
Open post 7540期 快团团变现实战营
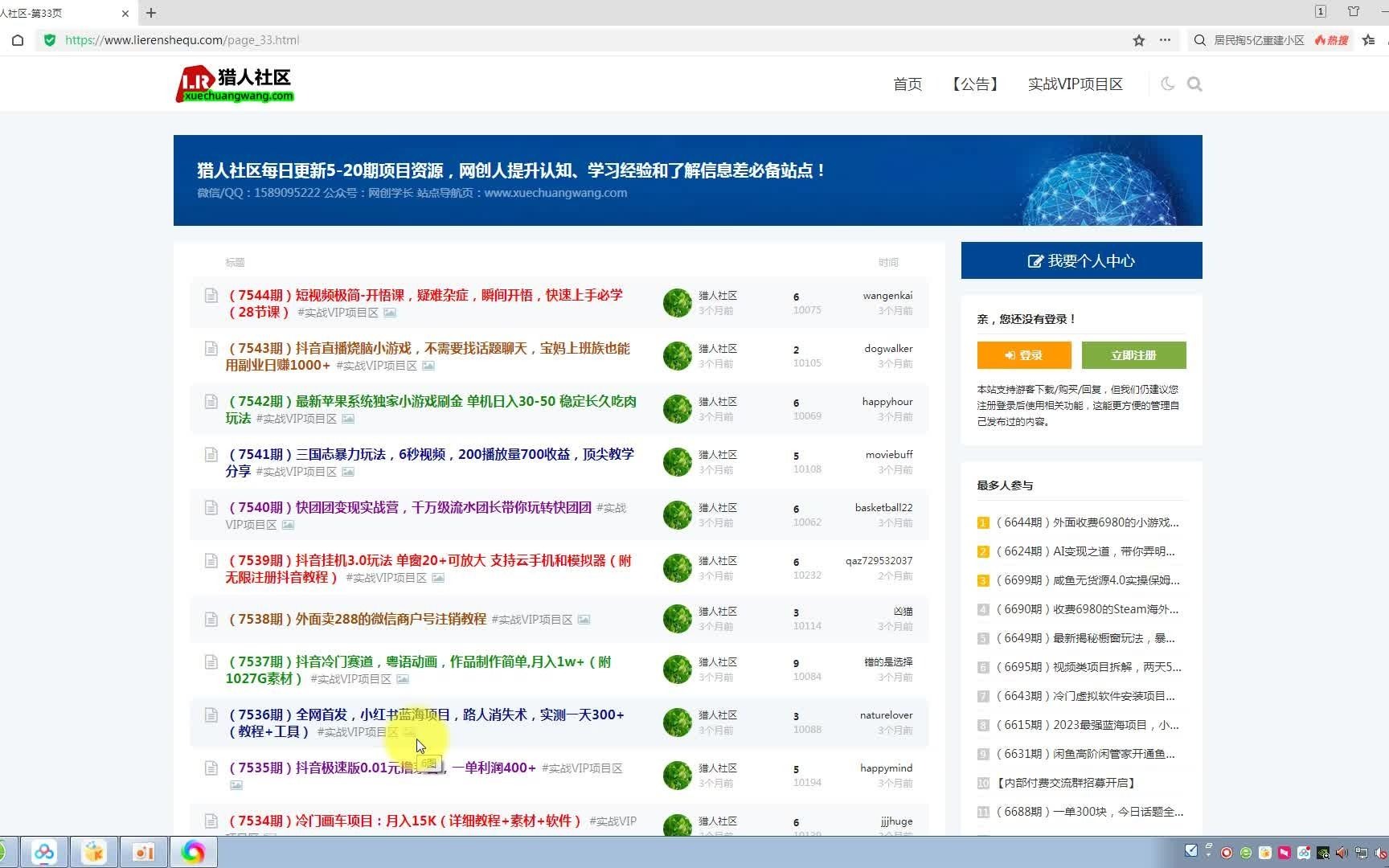coord(410,508)
